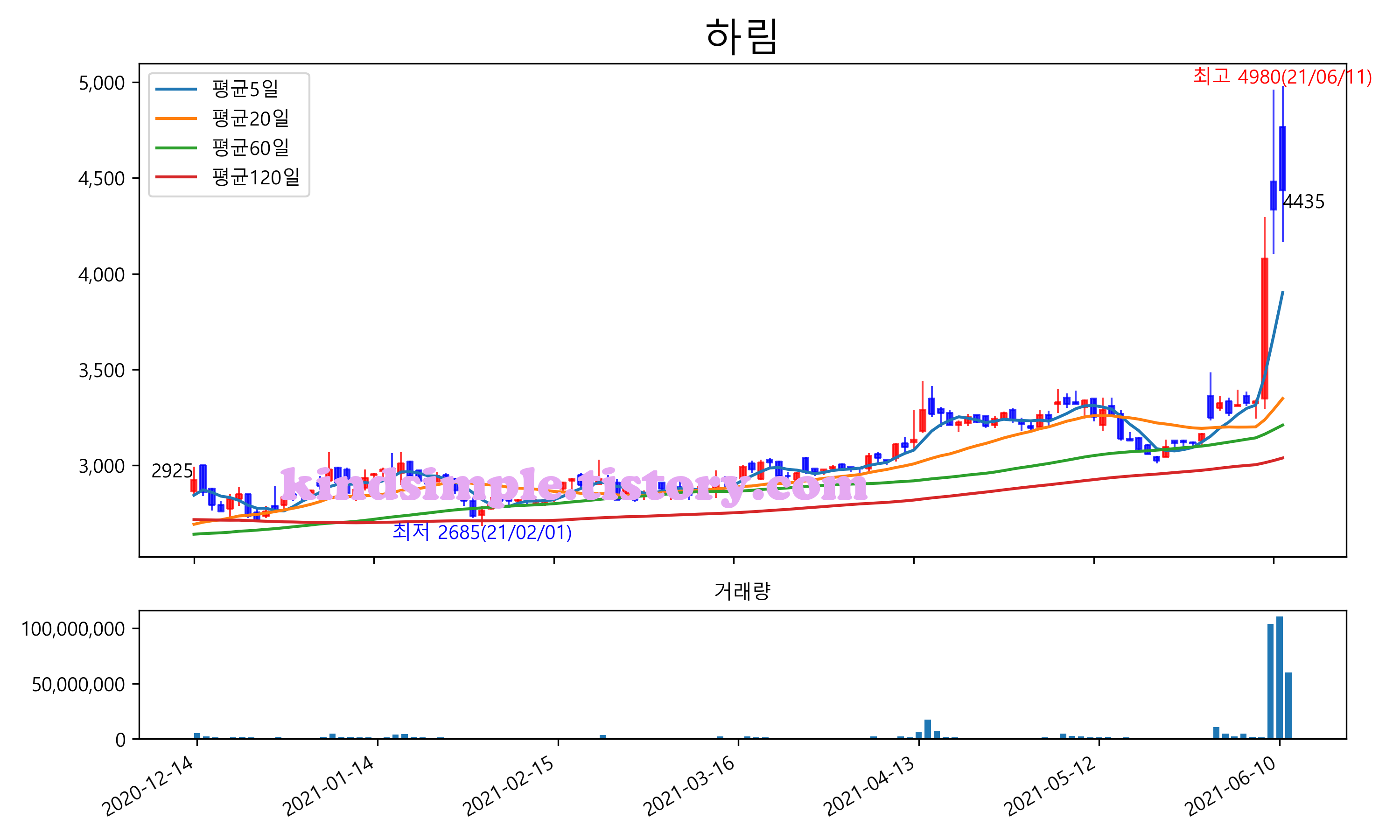
Task: Click the 5,000 price axis label
Action: (101, 83)
